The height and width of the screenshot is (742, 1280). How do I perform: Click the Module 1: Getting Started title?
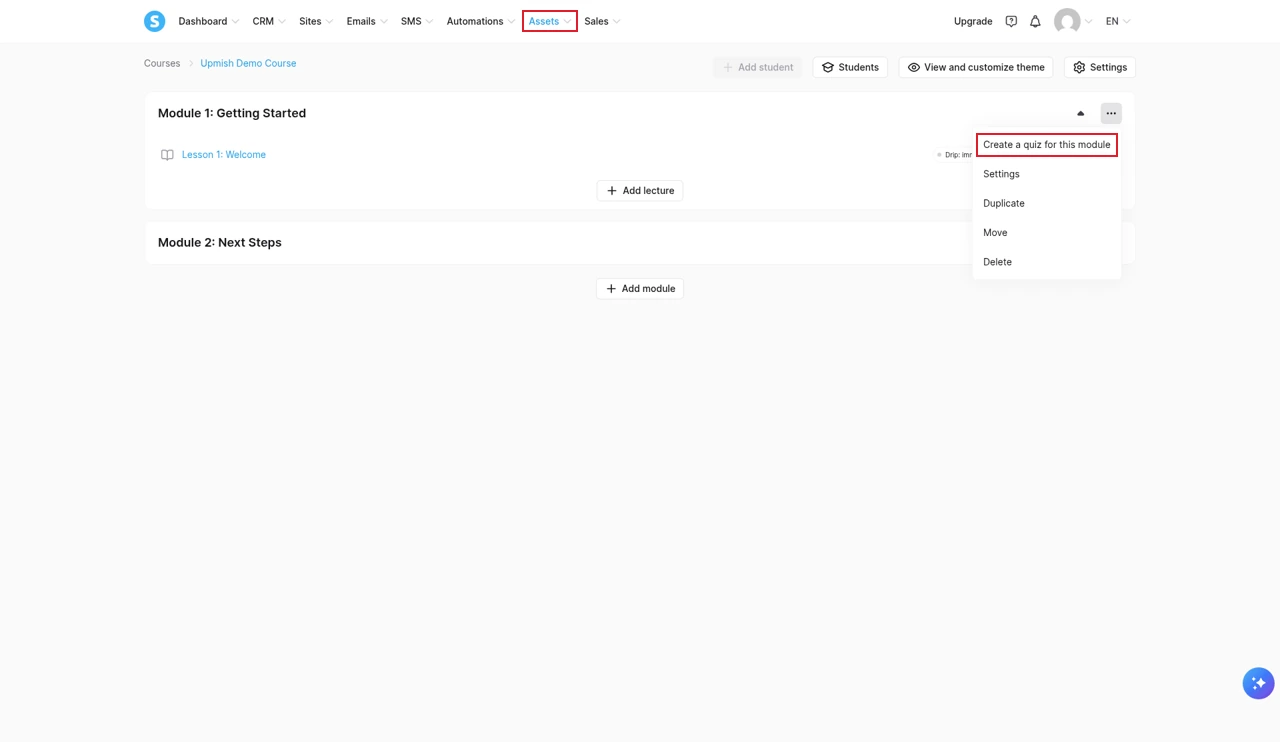click(232, 113)
